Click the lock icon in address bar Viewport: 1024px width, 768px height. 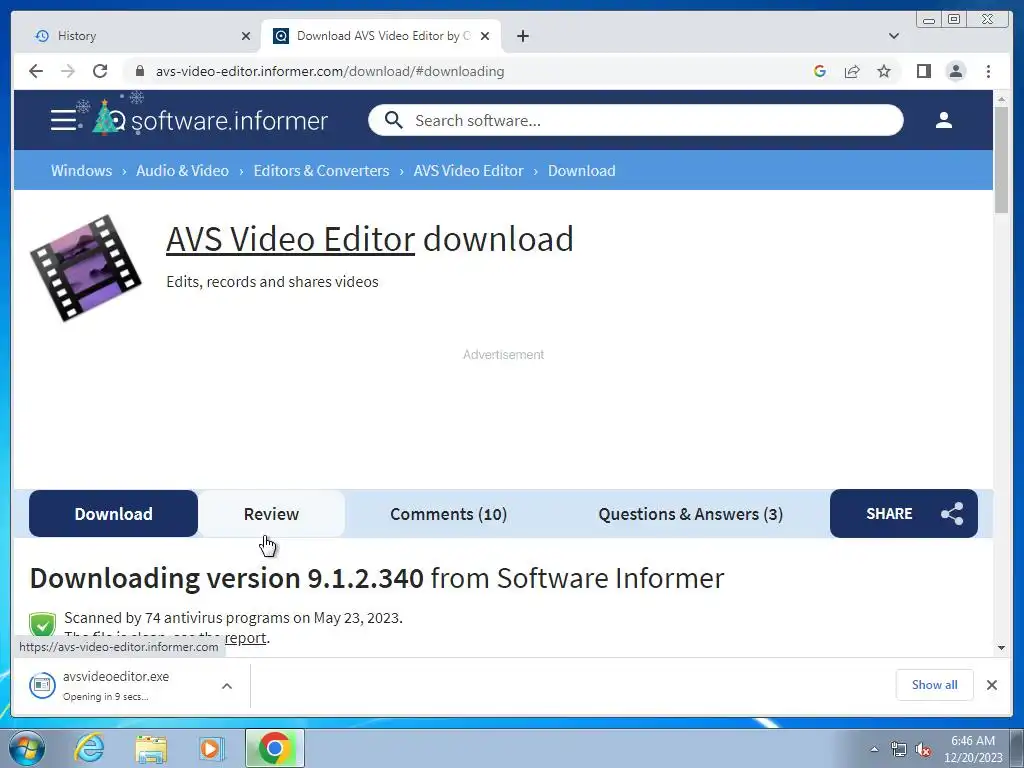pyautogui.click(x=139, y=71)
